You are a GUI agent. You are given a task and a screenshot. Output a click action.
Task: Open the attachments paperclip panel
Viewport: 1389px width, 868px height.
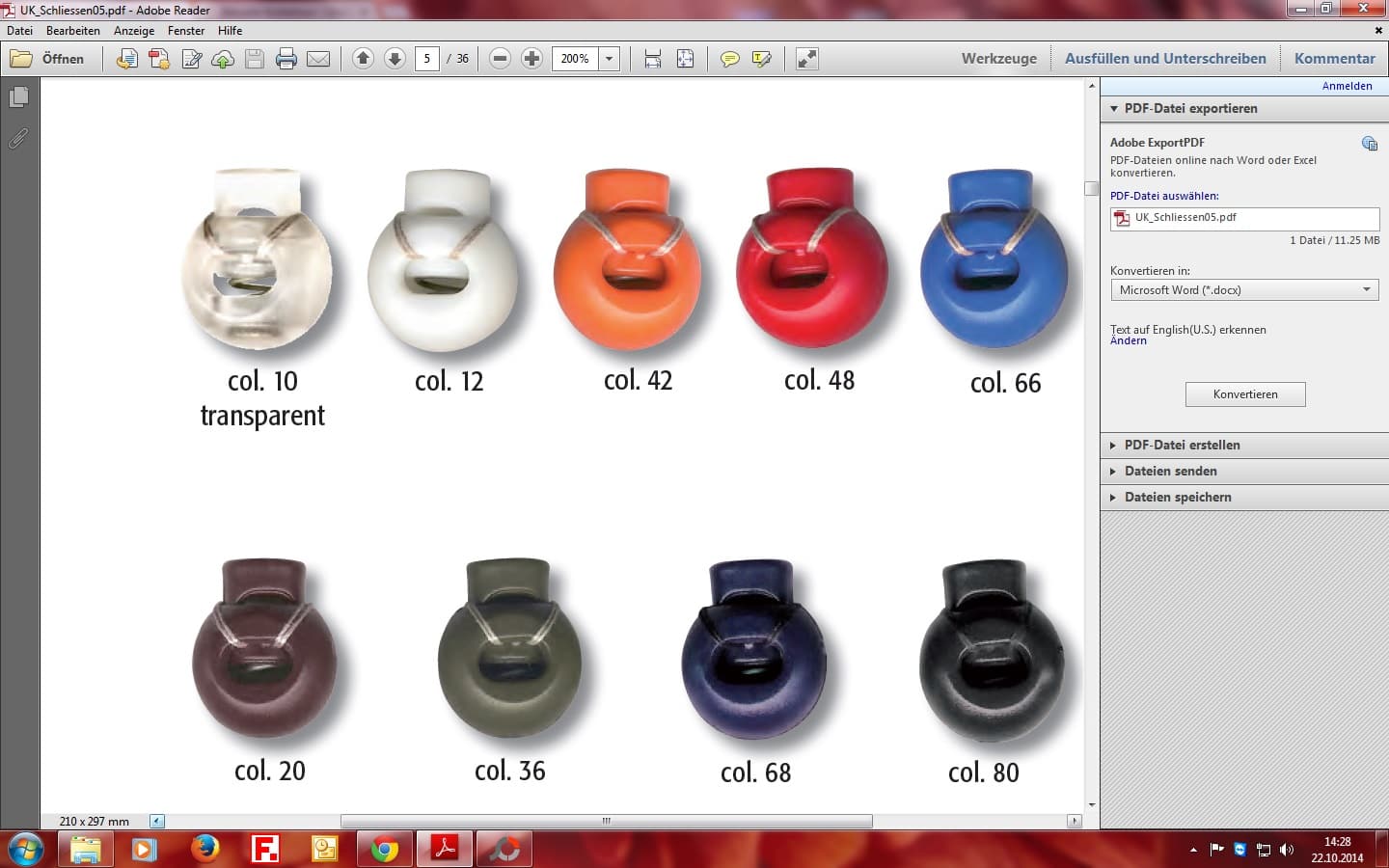click(x=19, y=139)
